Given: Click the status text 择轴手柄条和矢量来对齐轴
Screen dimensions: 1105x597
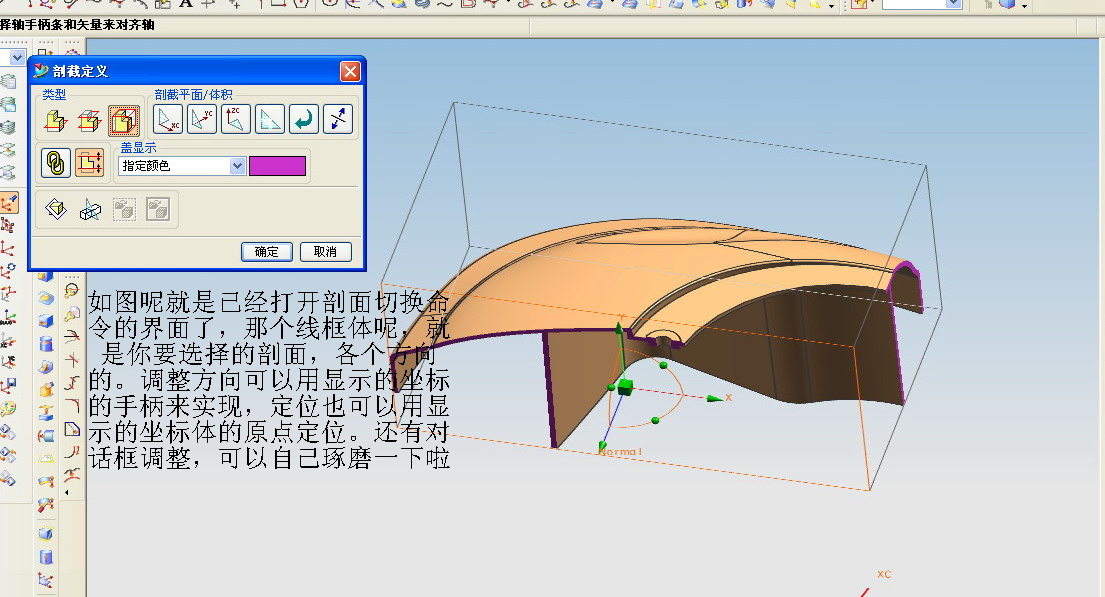Looking at the screenshot, I should (x=77, y=25).
